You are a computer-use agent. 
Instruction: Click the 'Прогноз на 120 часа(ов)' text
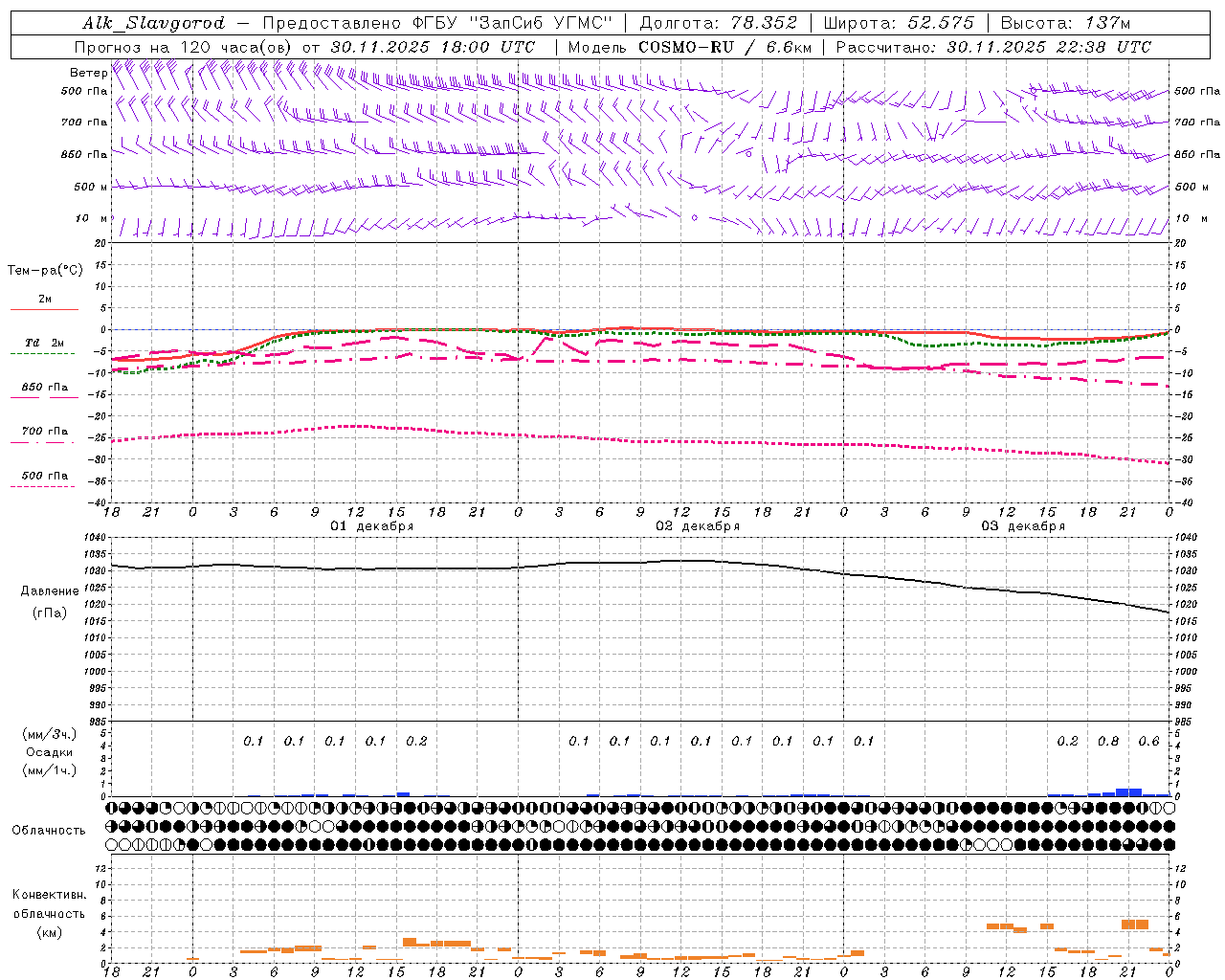(184, 47)
